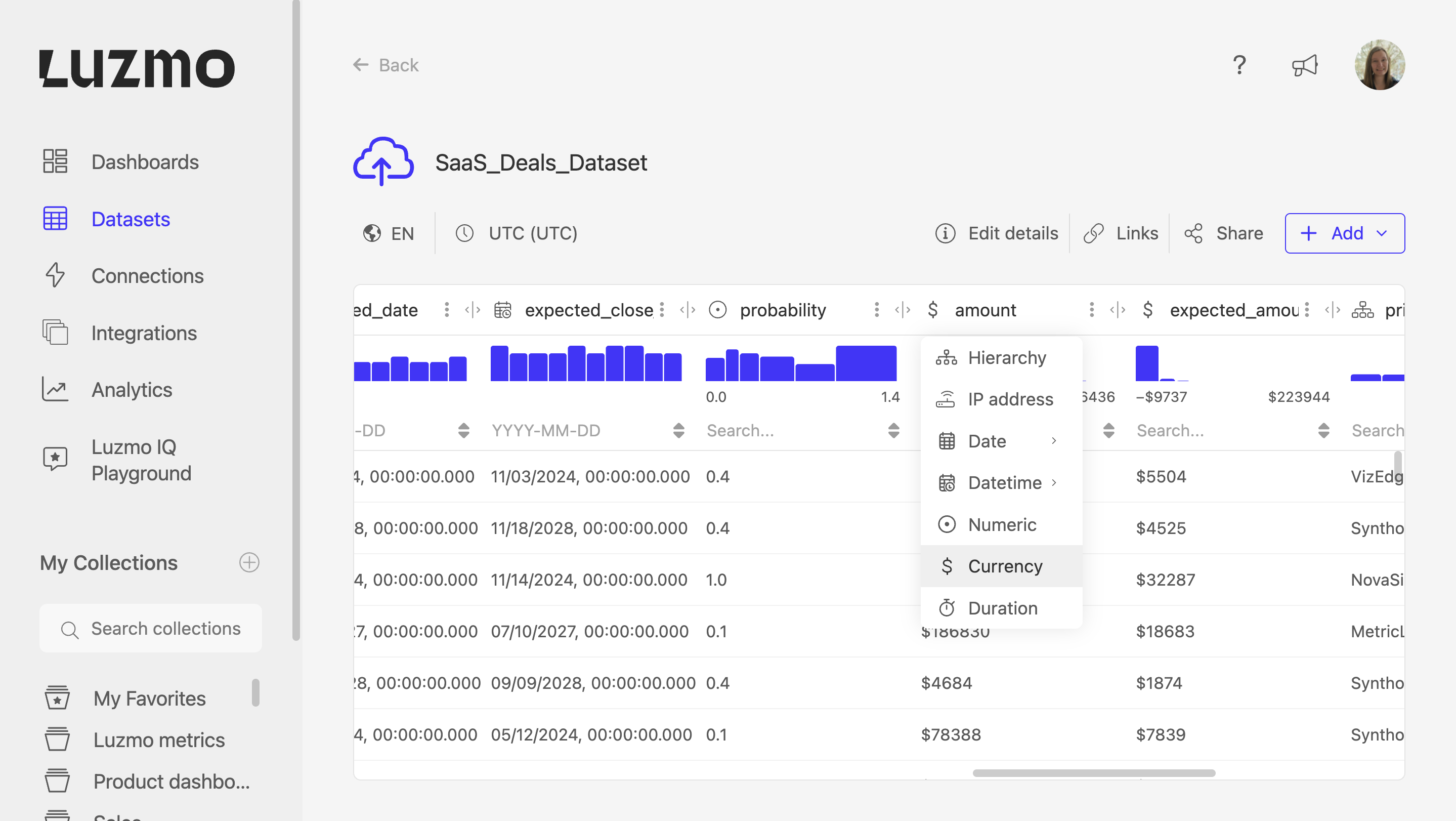Open Luzmo metrics collection
Image resolution: width=1456 pixels, height=821 pixels.
tap(159, 740)
